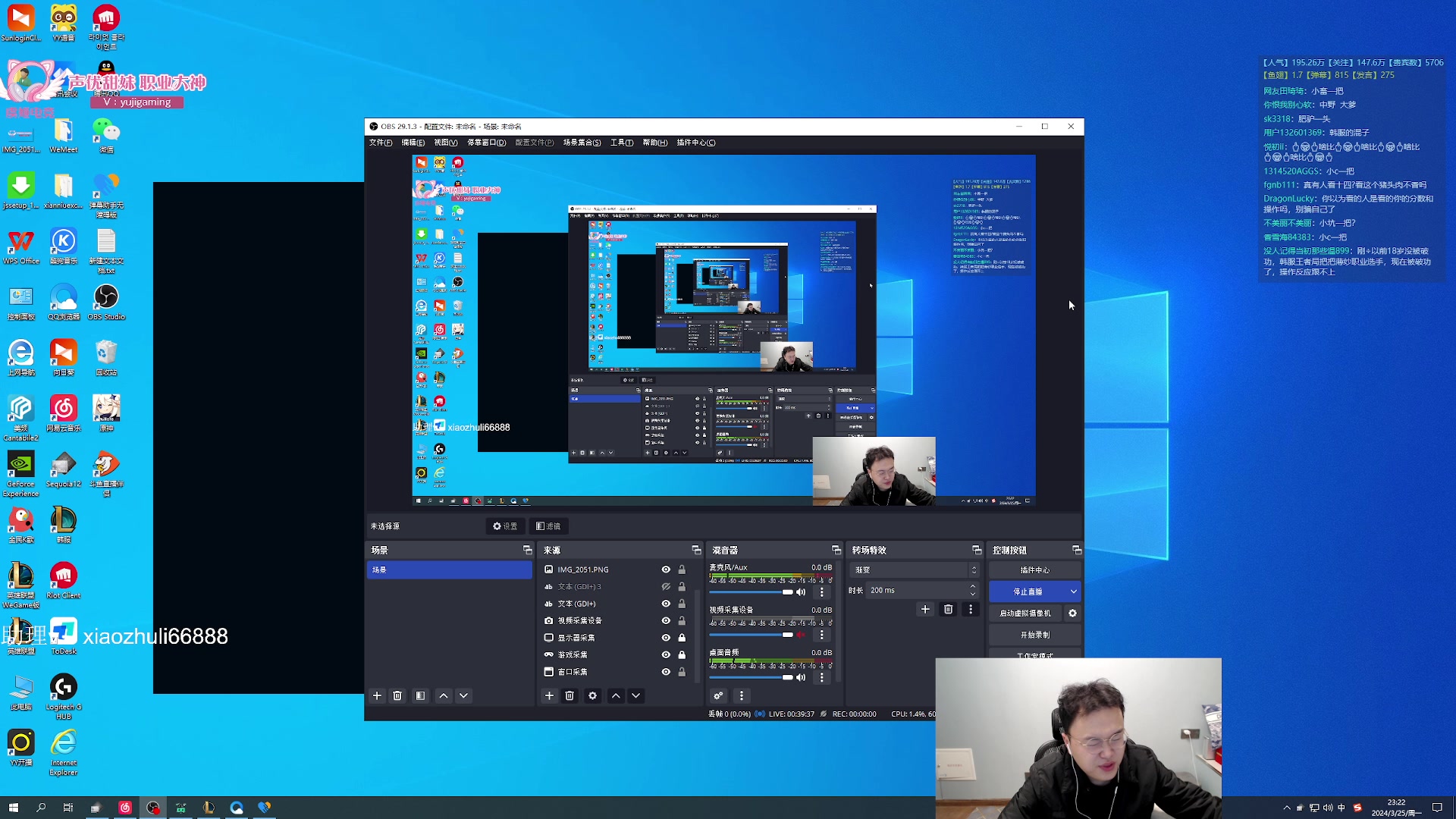Pop out the 来源 dock panel
Viewport: 1456px width, 819px height.
[x=696, y=550]
